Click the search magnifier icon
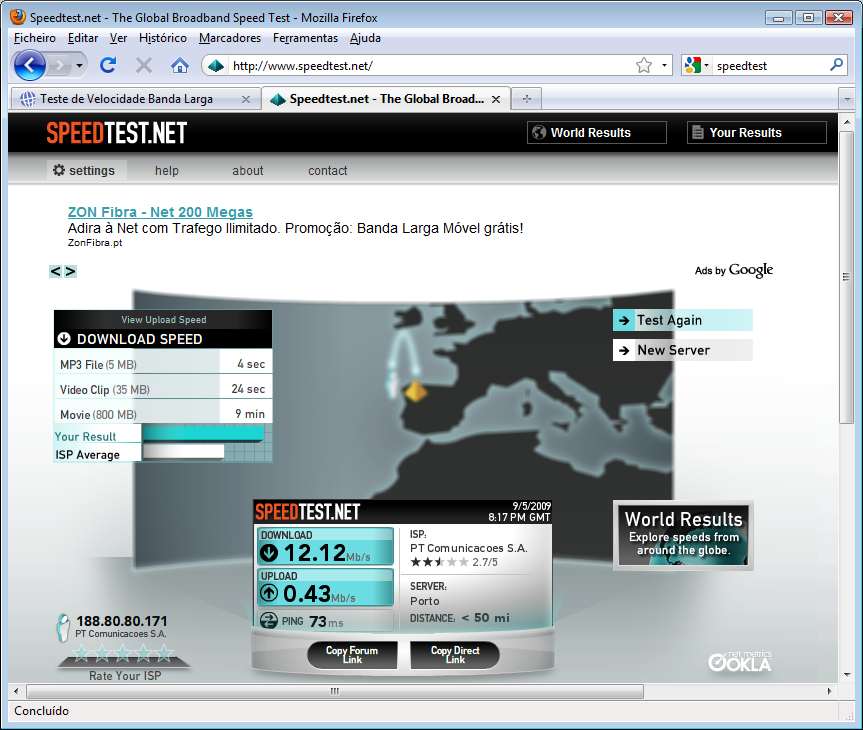The height and width of the screenshot is (730, 863). point(836,65)
